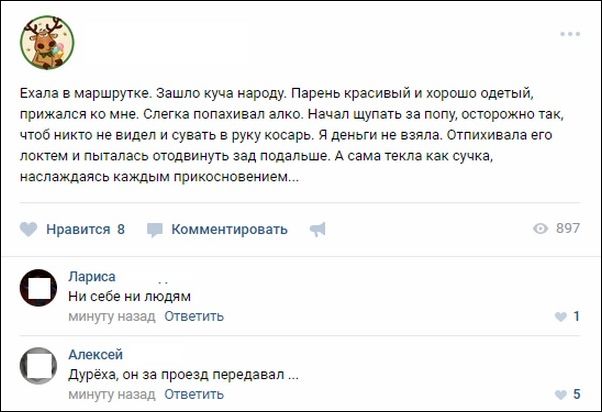Reply to Лариса's comment with Ответить
This screenshot has height=412, width=602.
point(194,316)
